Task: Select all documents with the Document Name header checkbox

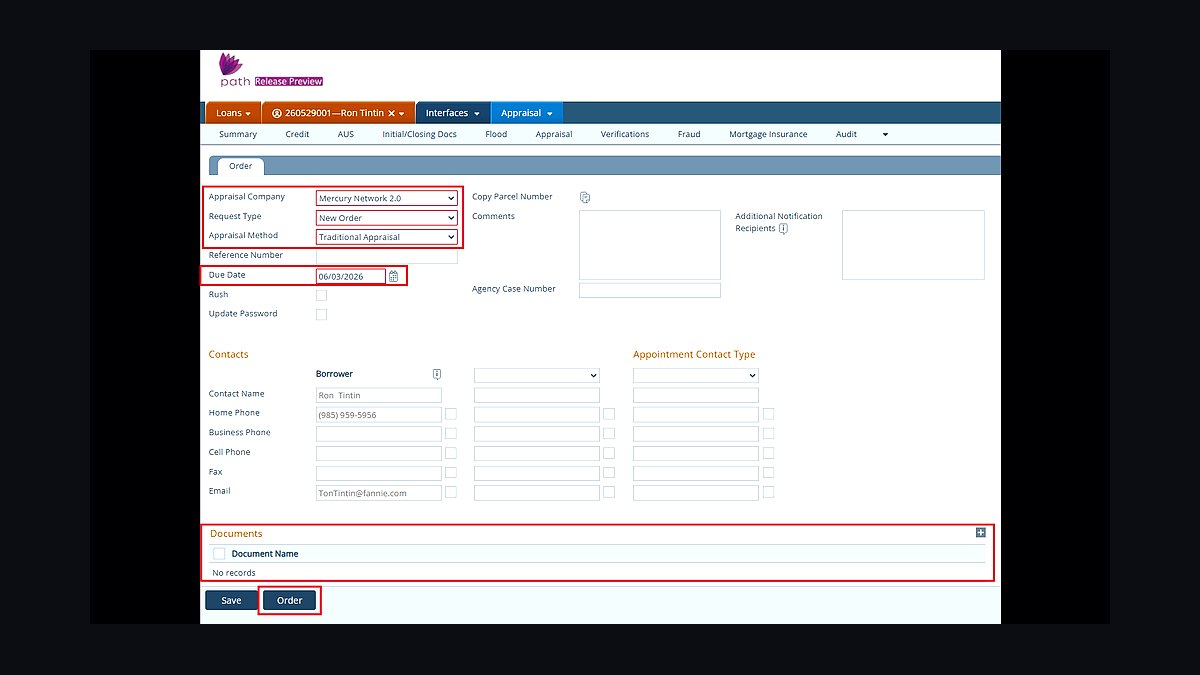Action: tap(219, 553)
